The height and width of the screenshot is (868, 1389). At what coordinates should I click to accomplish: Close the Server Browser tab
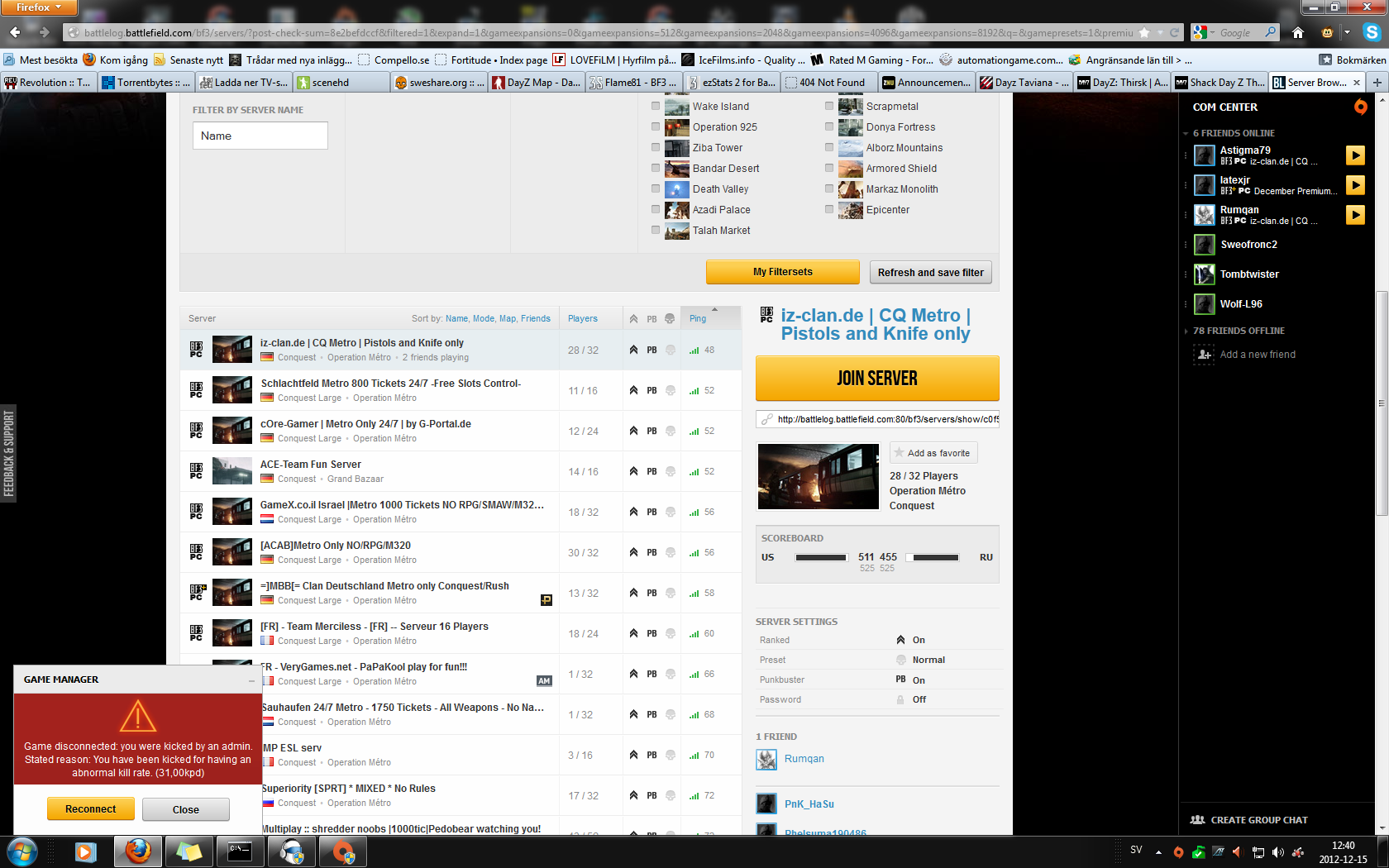click(x=1357, y=82)
